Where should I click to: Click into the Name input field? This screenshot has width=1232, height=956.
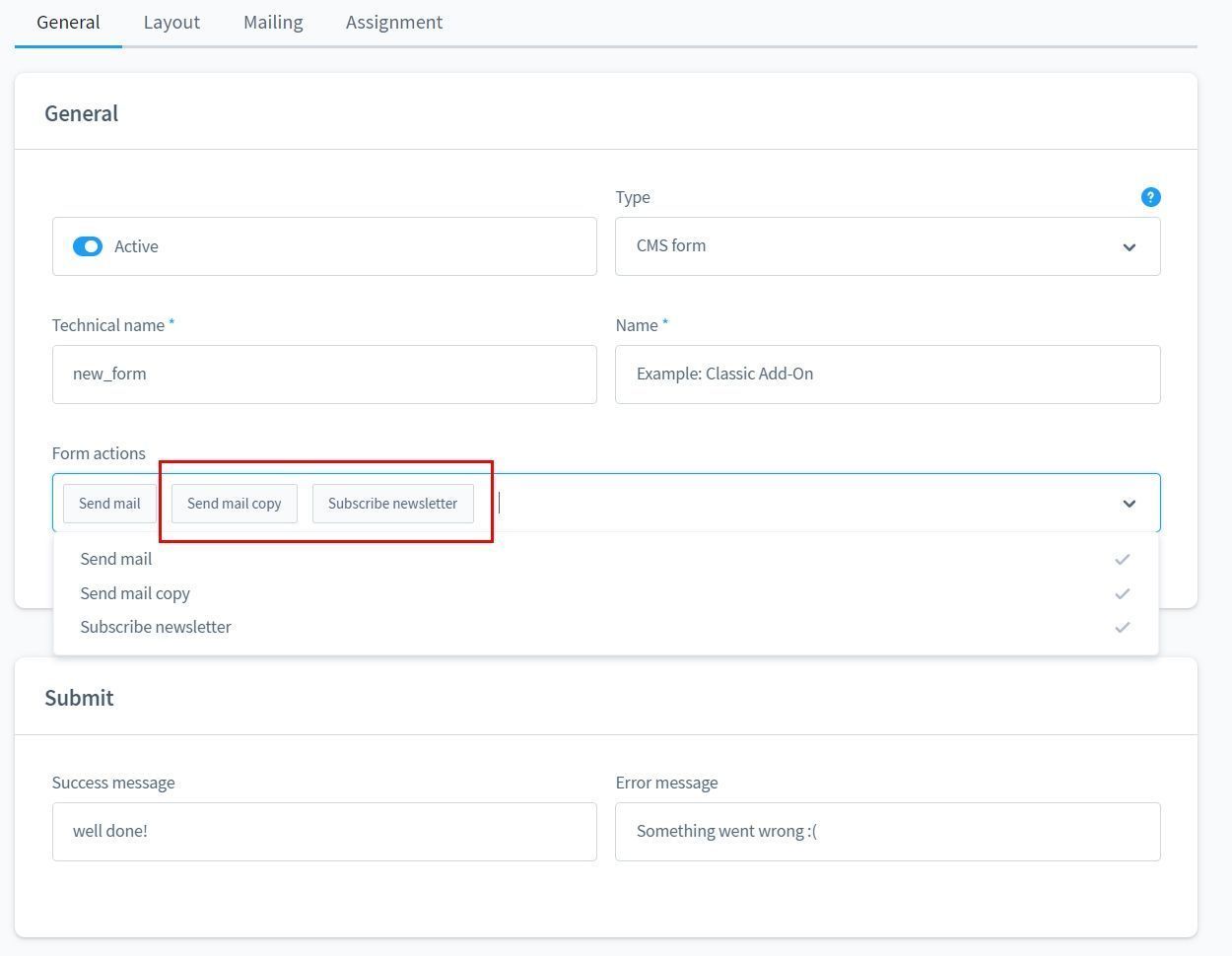click(887, 375)
